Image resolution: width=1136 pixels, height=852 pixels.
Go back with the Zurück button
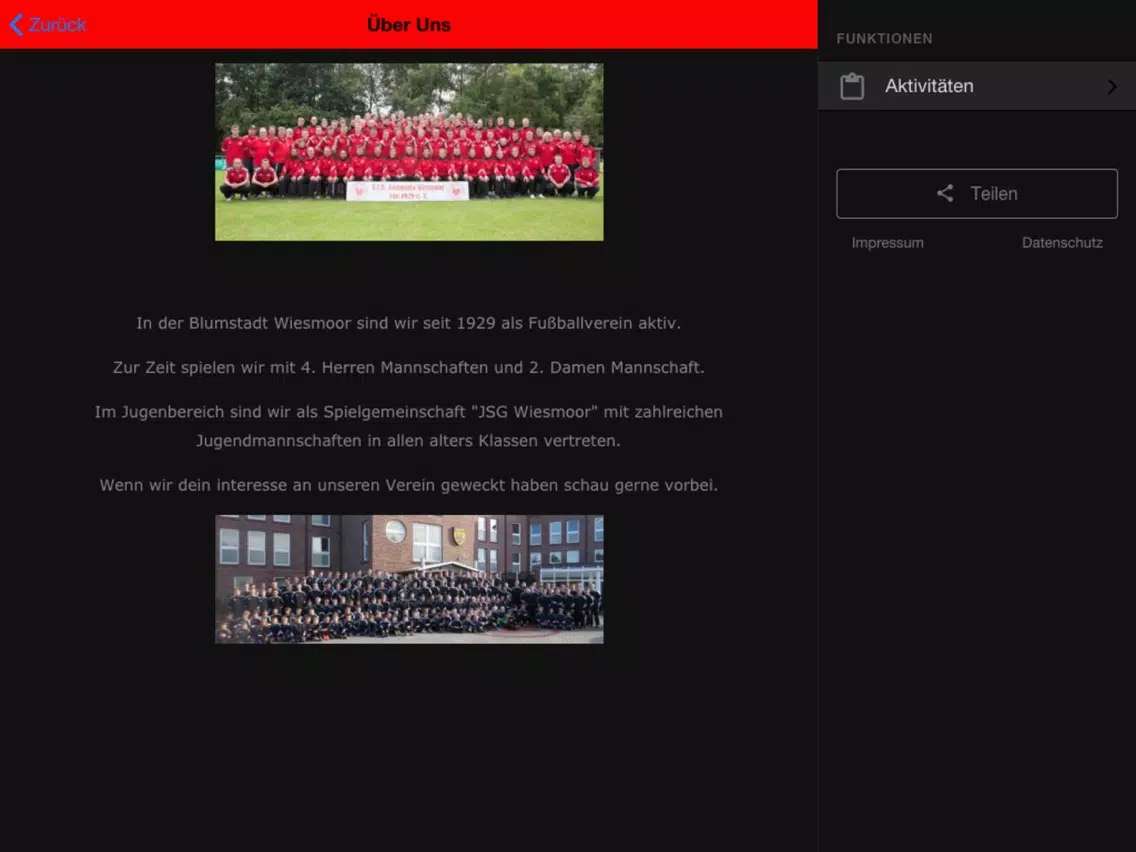click(48, 25)
